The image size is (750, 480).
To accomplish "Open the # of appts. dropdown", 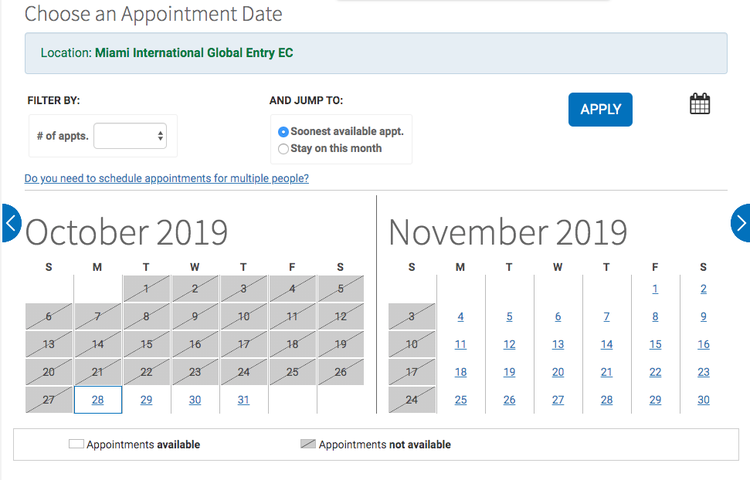I will pyautogui.click(x=131, y=135).
